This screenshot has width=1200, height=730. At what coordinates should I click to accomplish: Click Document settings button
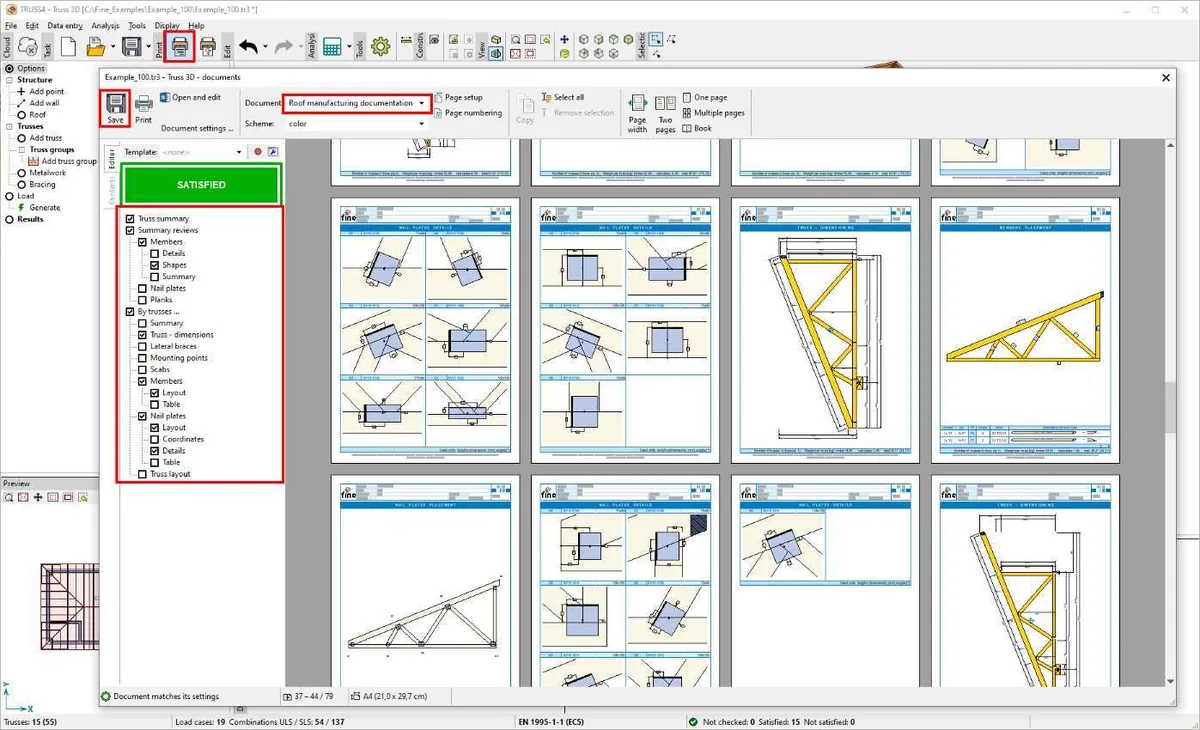coord(196,128)
